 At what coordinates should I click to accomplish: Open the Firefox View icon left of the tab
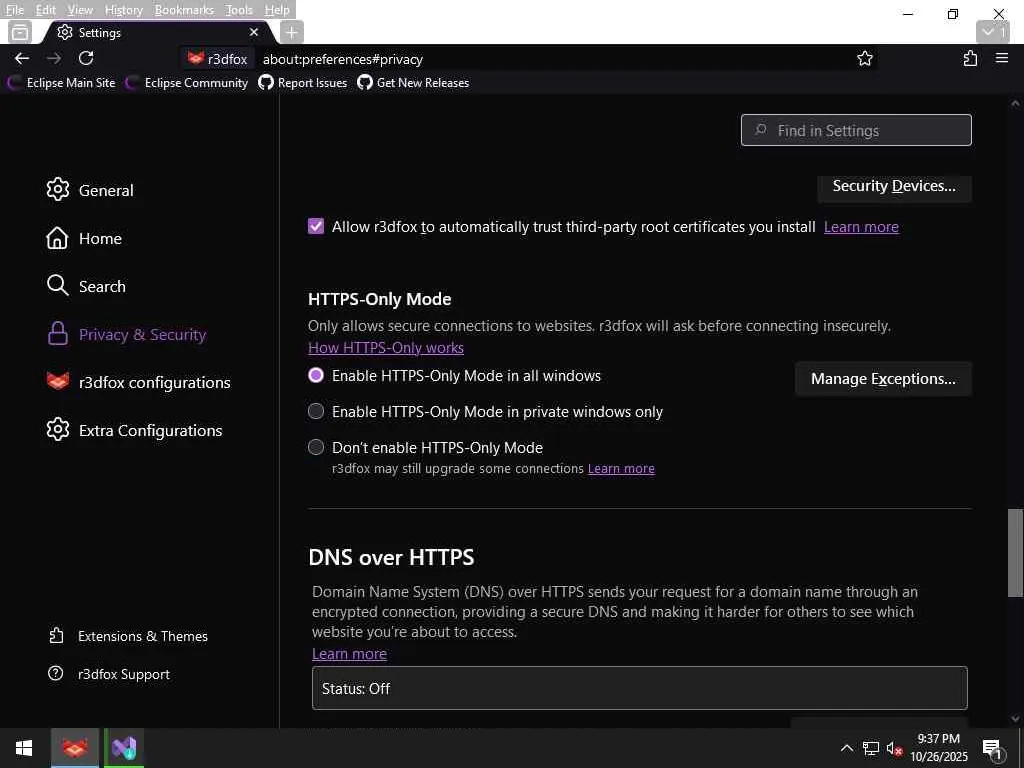coord(20,31)
